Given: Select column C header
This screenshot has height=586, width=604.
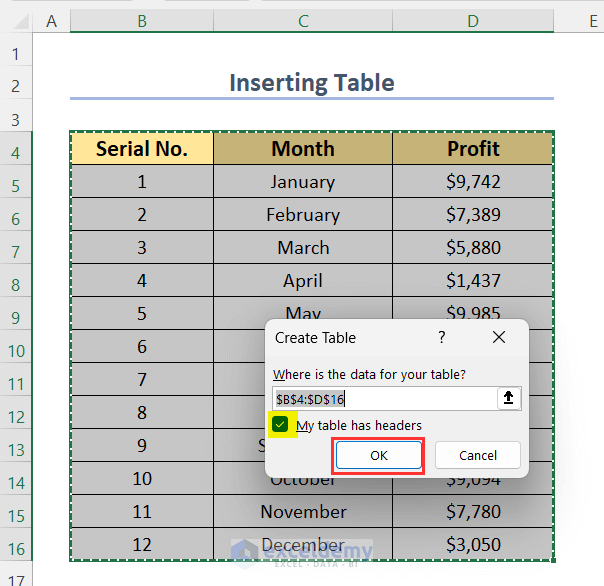Looking at the screenshot, I should coord(303,21).
